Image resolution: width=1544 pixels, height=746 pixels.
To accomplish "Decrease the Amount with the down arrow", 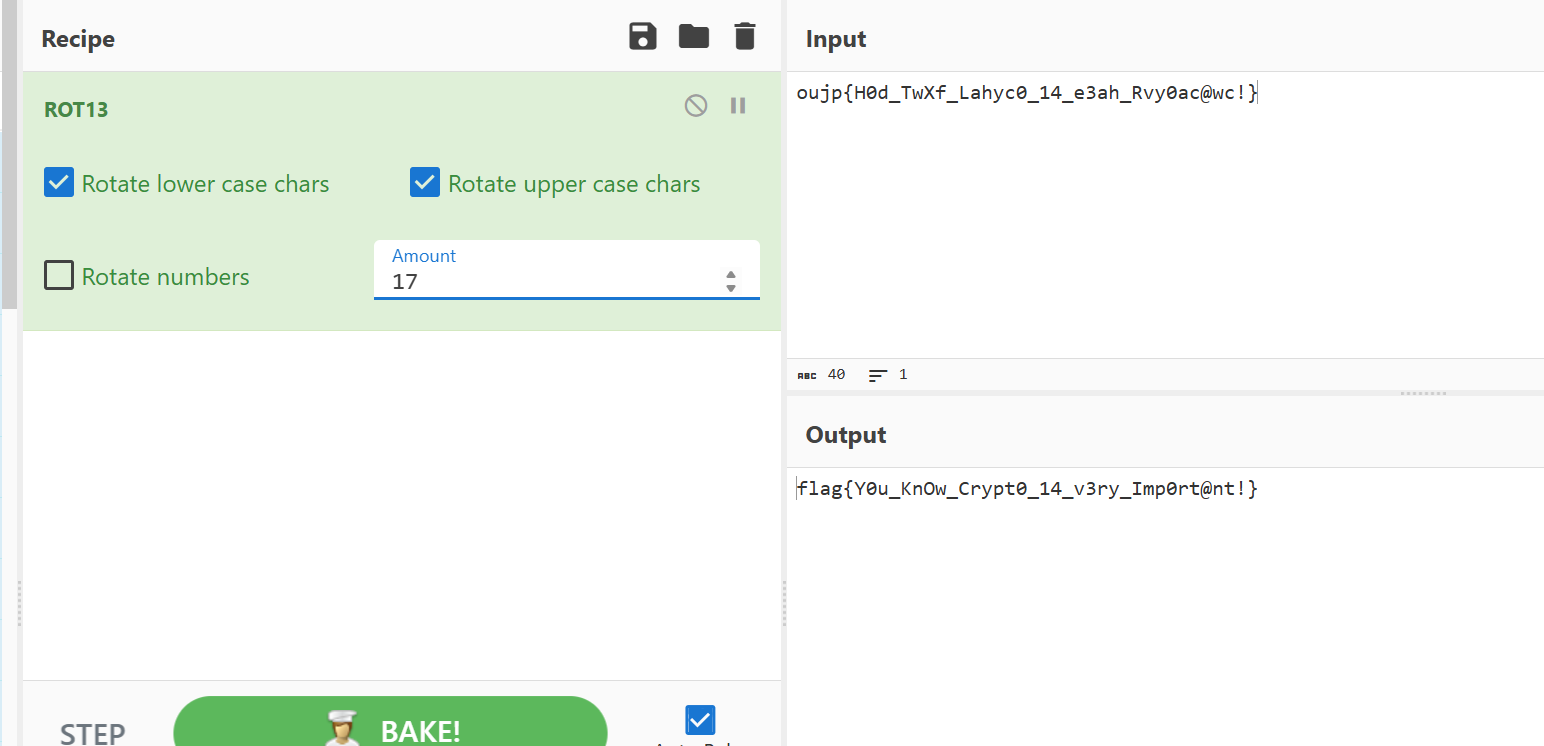I will [x=731, y=288].
